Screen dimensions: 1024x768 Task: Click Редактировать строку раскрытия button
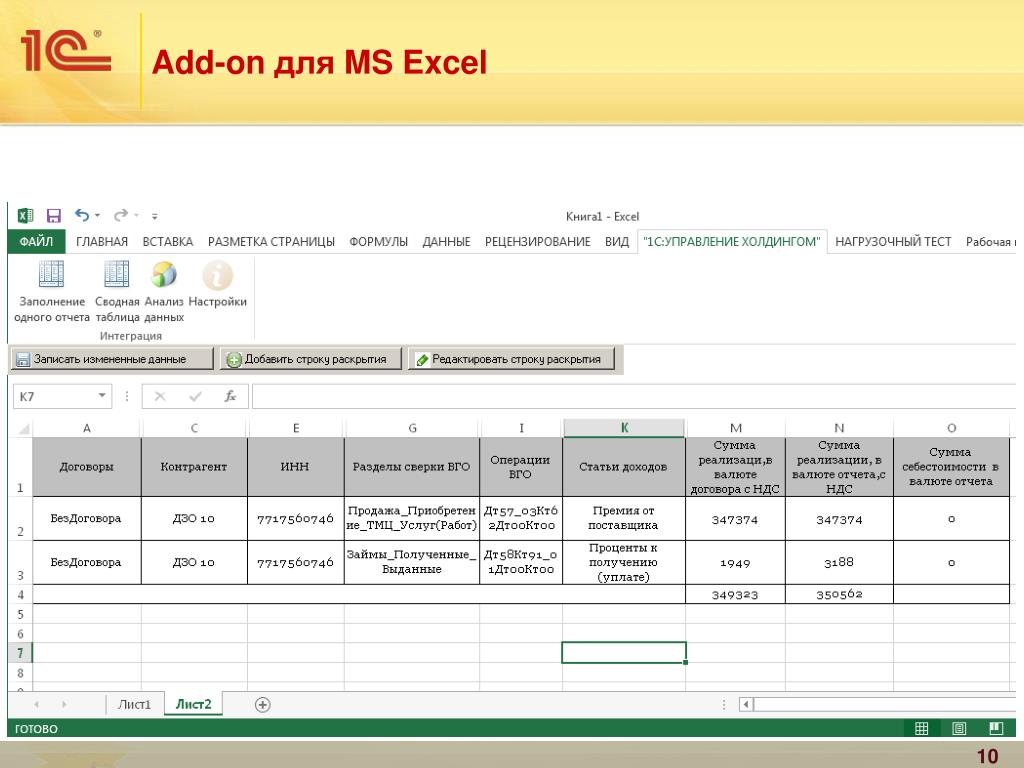point(511,359)
